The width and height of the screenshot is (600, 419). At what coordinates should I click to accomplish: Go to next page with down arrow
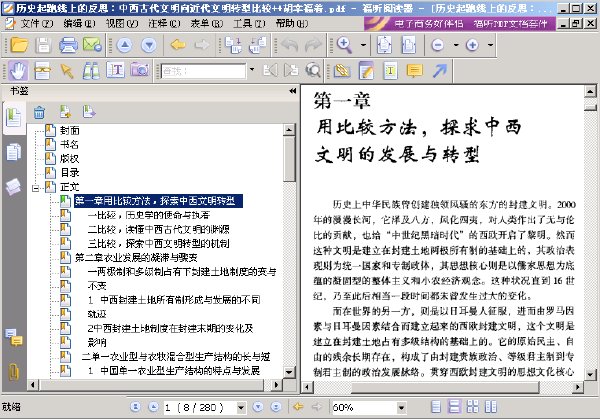point(149,45)
